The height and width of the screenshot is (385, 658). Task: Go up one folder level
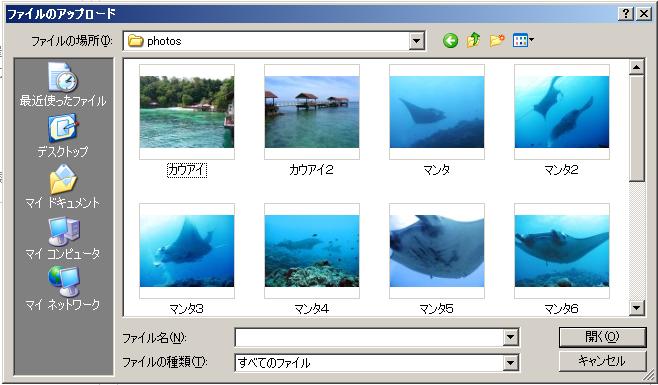473,40
